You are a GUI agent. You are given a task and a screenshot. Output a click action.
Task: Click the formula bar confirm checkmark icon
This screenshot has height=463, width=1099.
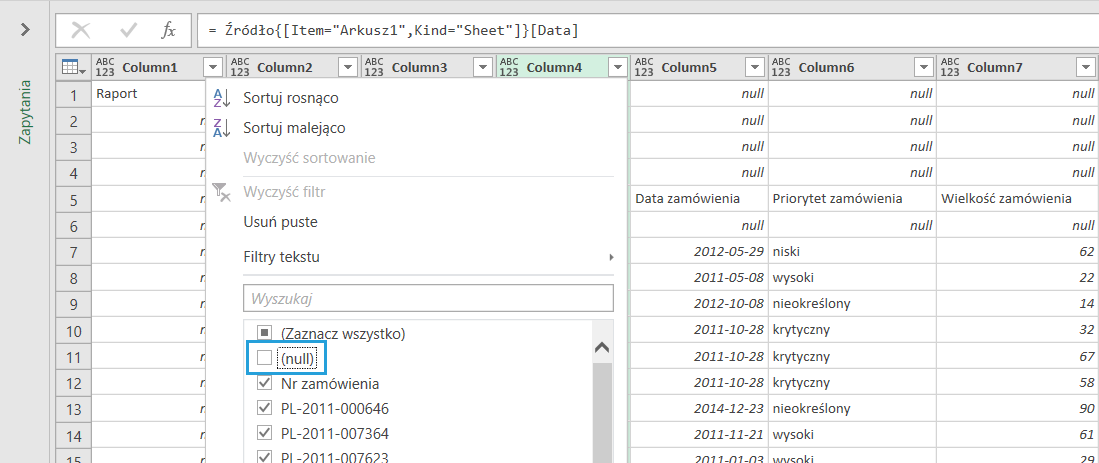128,30
